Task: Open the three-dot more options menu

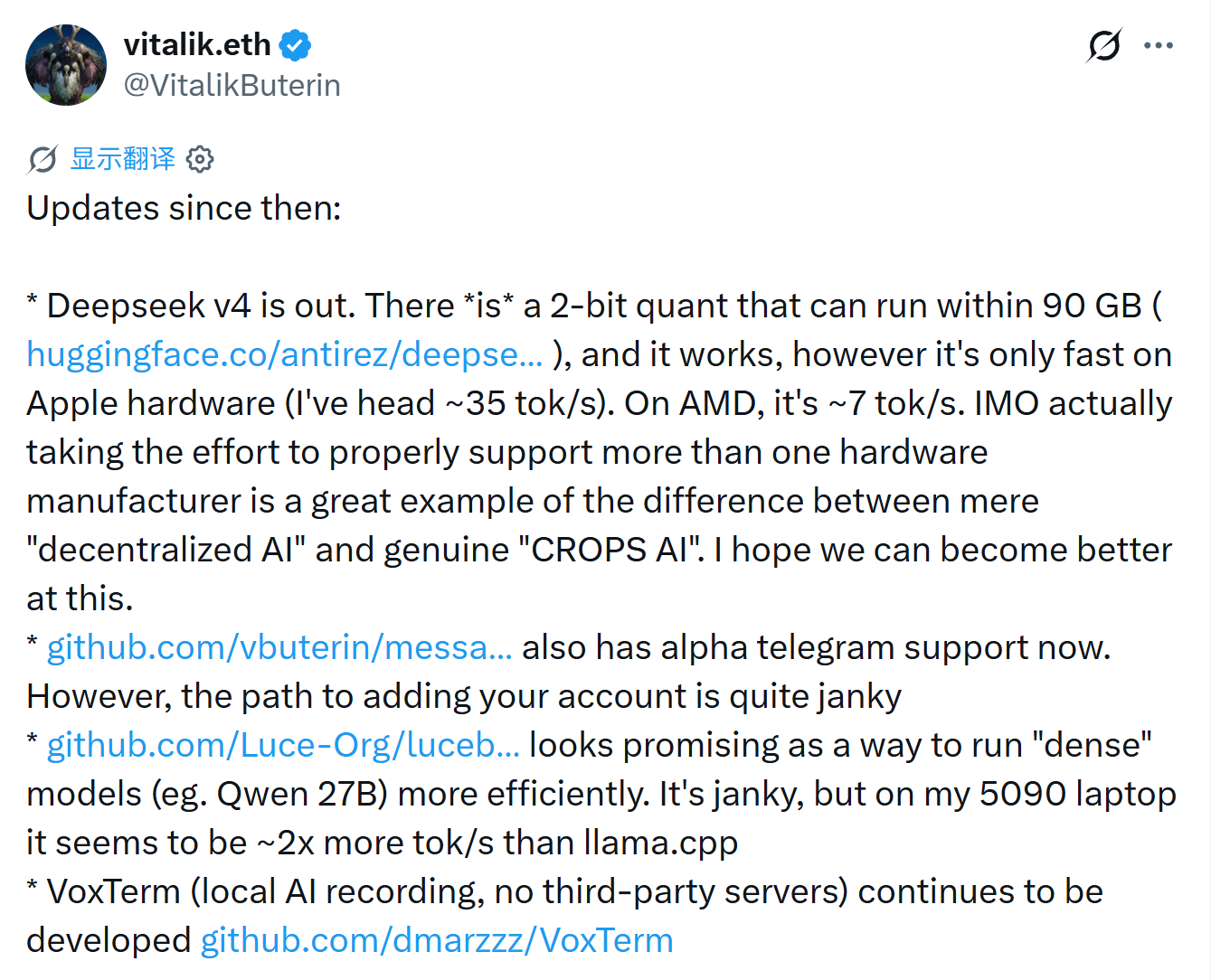Action: [x=1159, y=45]
